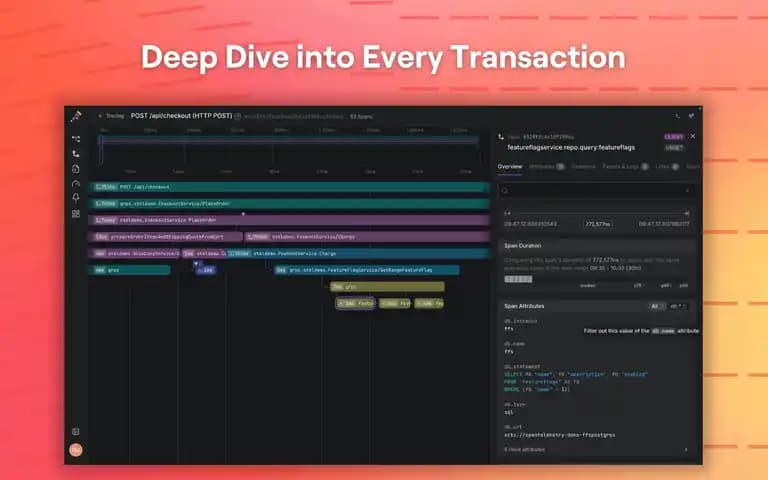This screenshot has width=768, height=480.
Task: Click the sidebar icon above the avatar
Action: click(76, 432)
